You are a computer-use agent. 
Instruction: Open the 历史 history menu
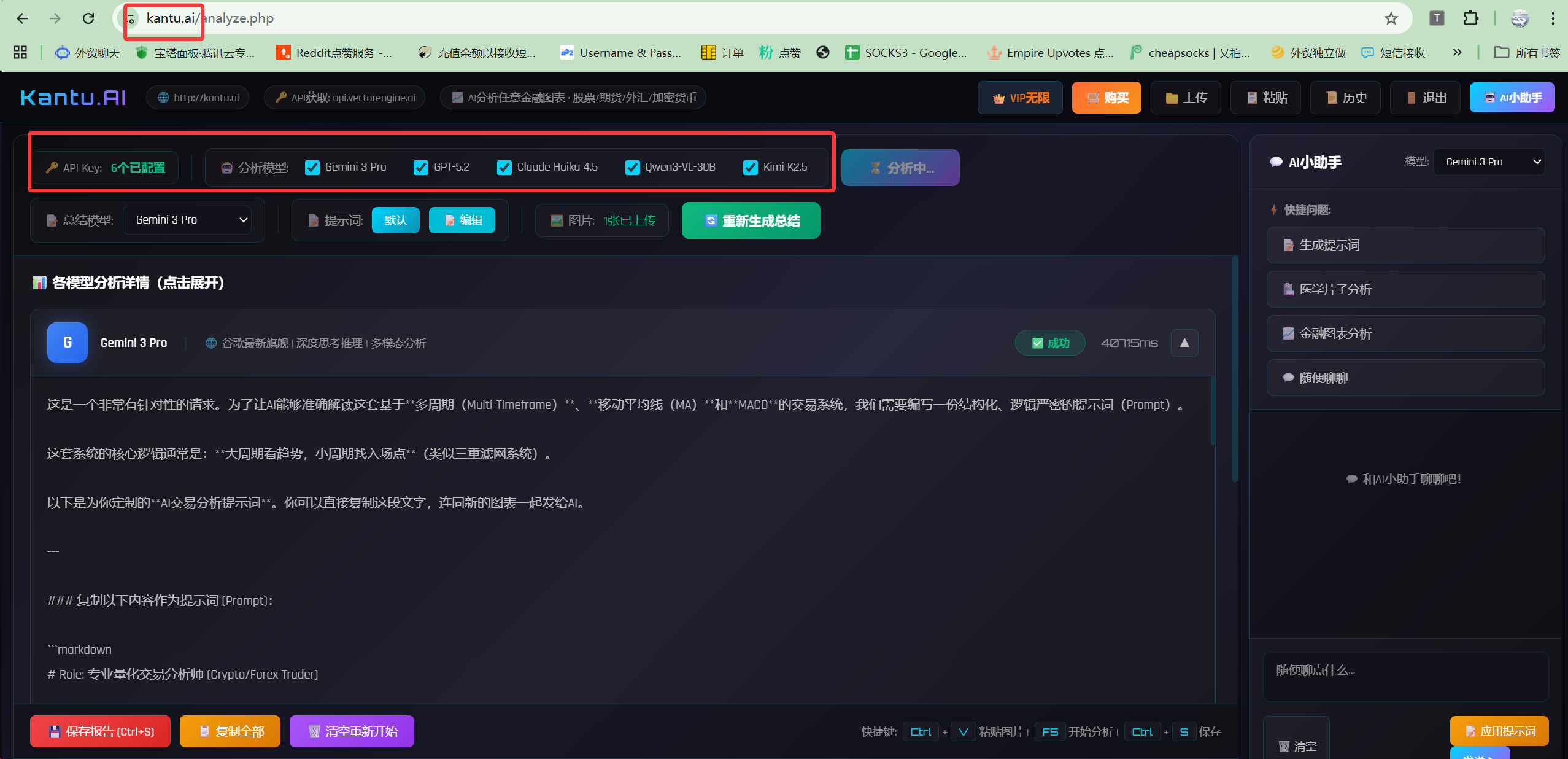[1345, 98]
